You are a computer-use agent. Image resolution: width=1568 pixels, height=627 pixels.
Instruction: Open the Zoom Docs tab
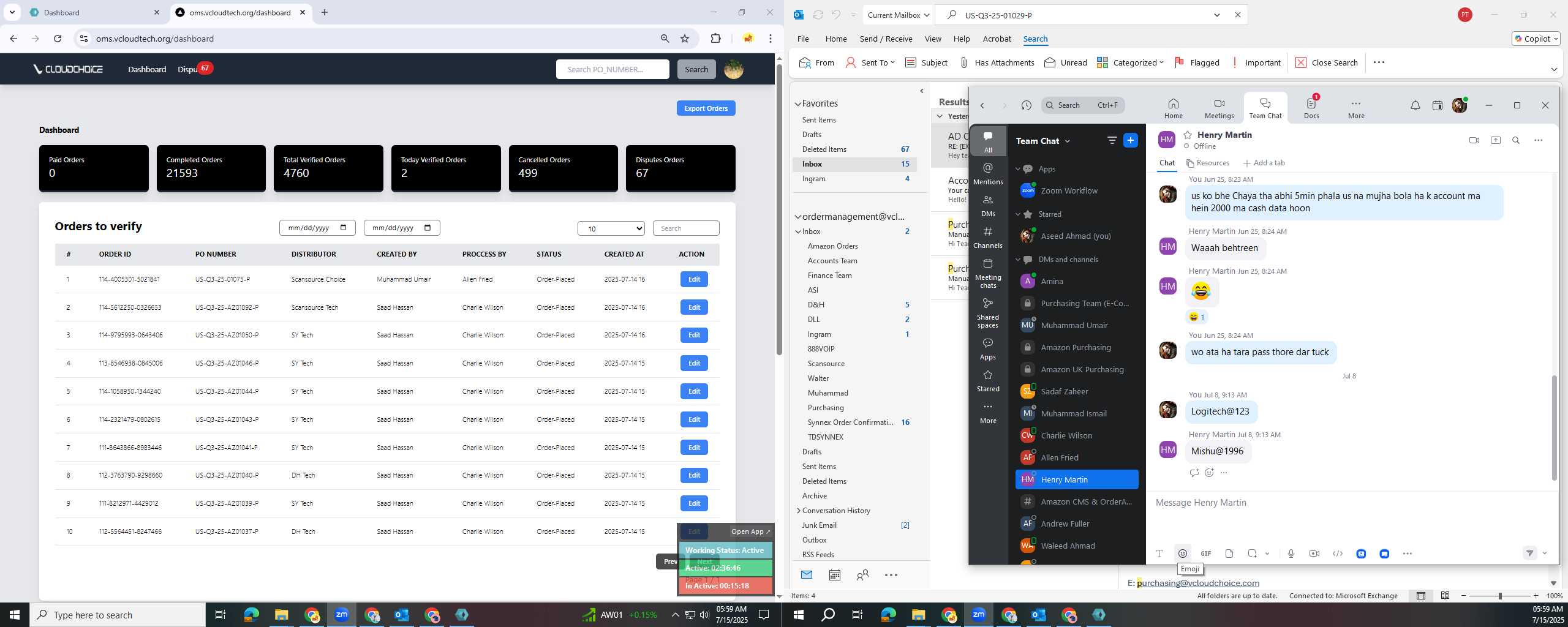[x=1311, y=108]
